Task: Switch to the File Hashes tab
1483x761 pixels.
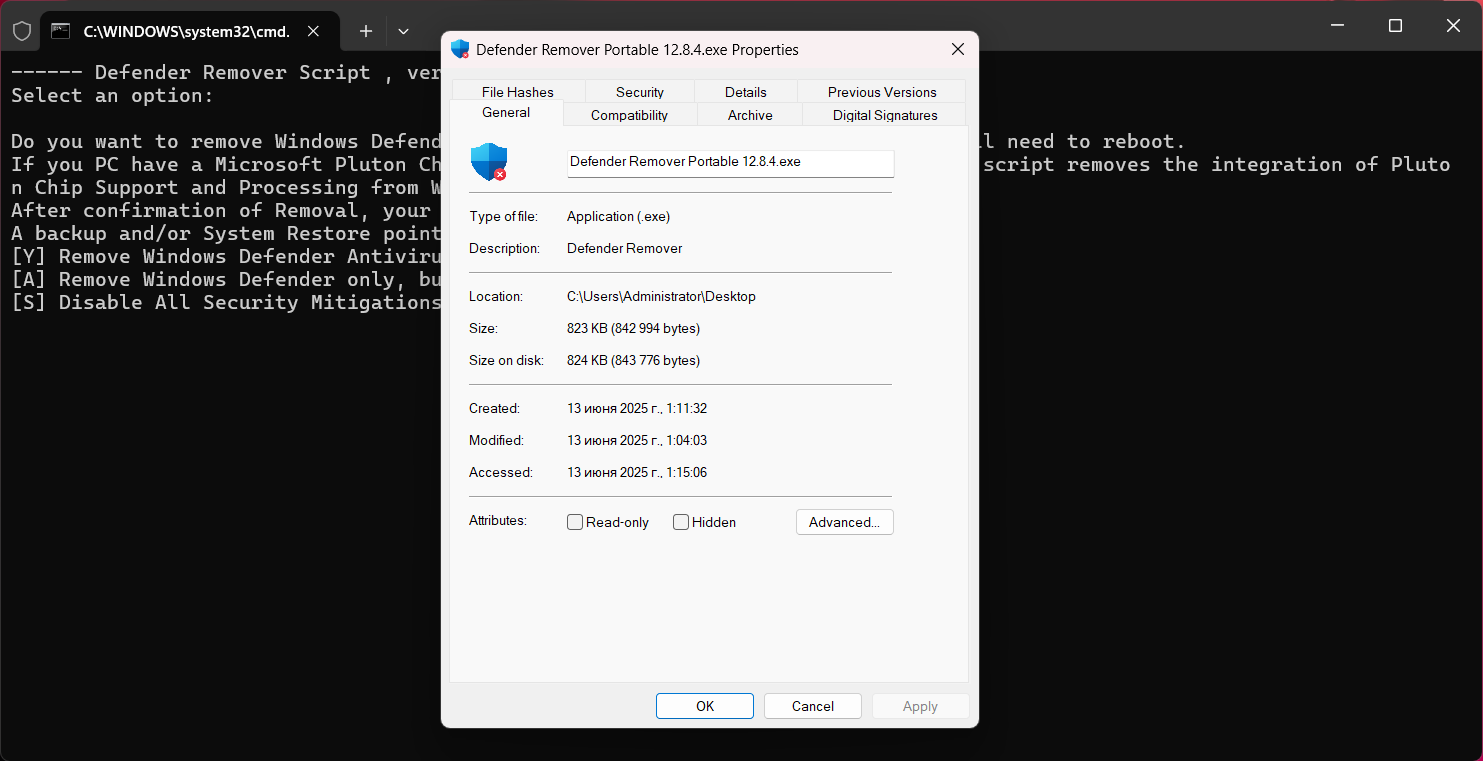Action: [x=518, y=92]
